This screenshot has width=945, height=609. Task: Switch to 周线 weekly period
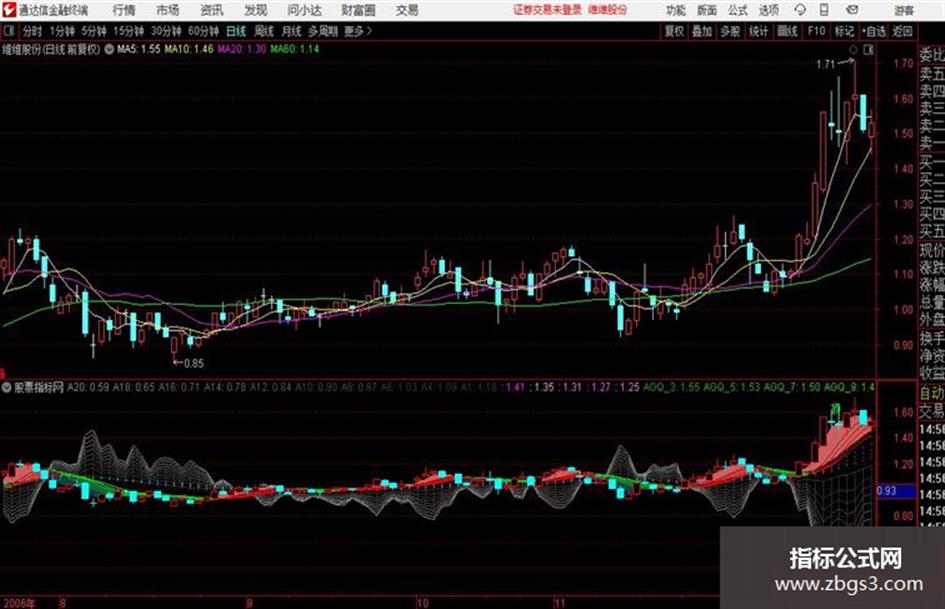coord(264,31)
